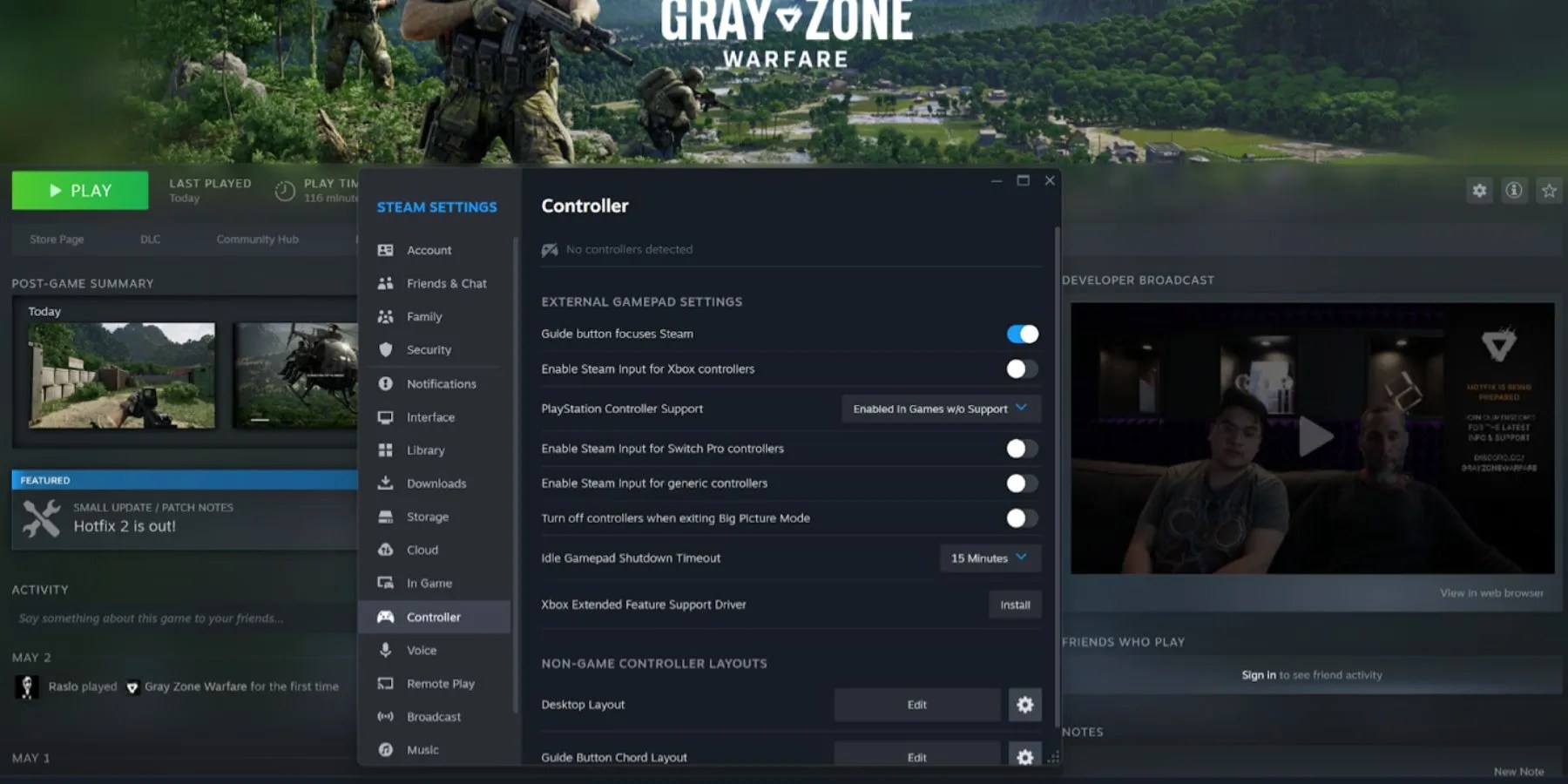This screenshot has height=784, width=1568.
Task: Enable Steam Input for generic controllers
Action: (x=1022, y=483)
